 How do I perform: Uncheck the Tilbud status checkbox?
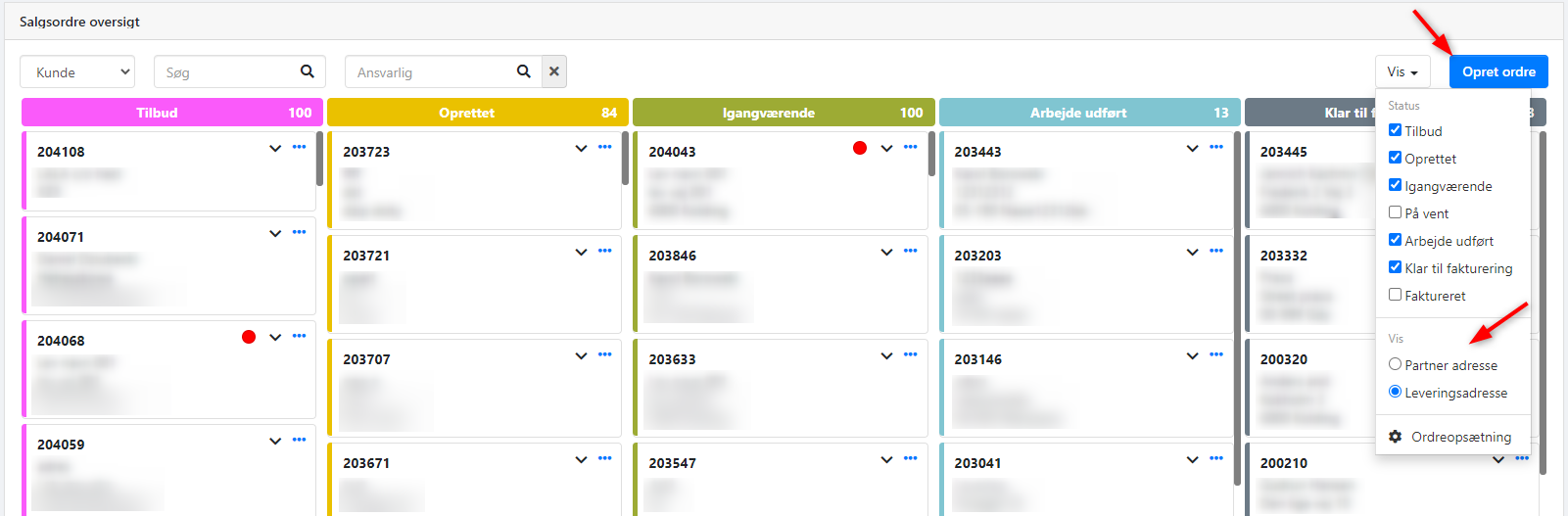[1395, 130]
